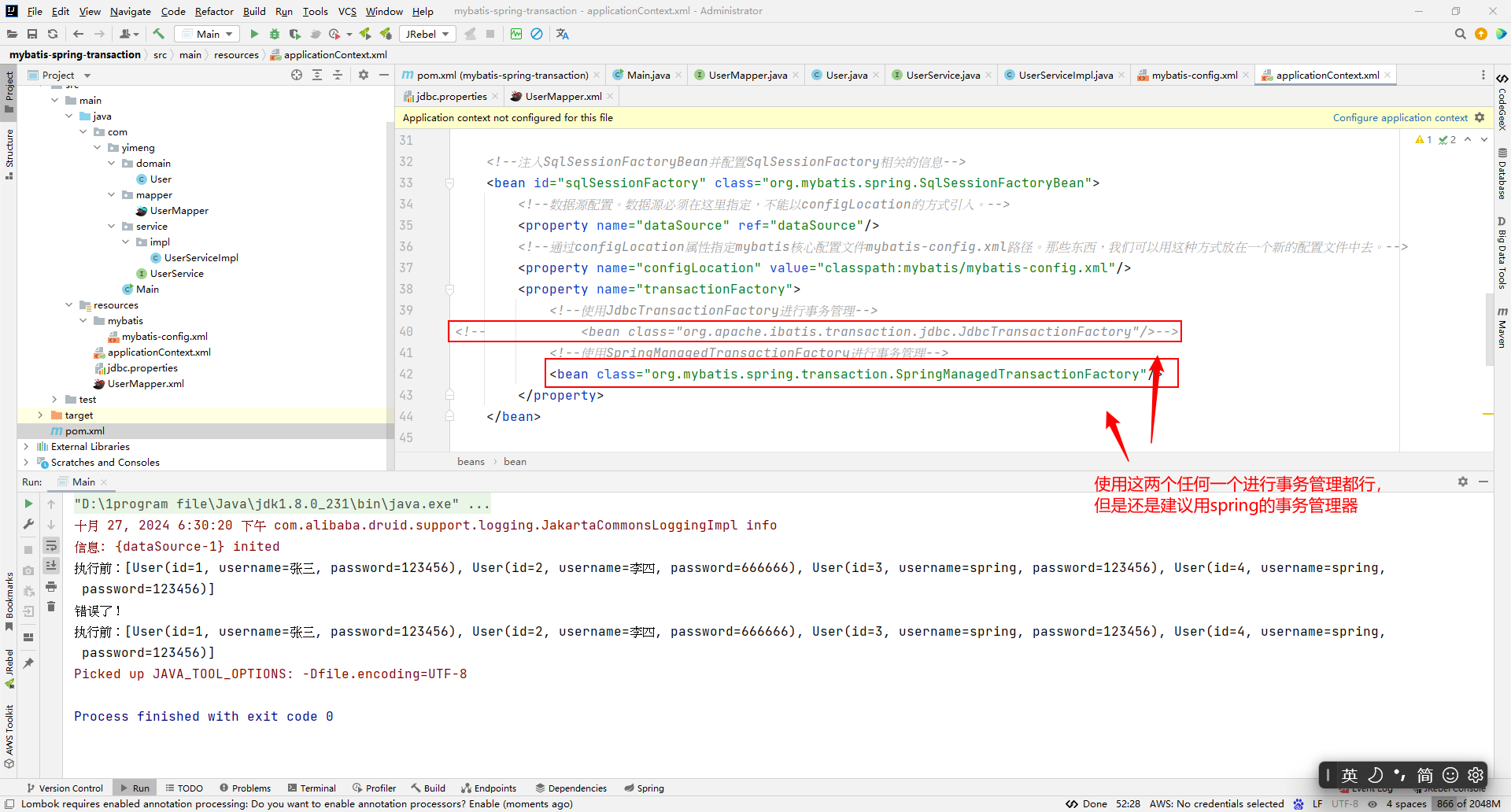Click the Build project hammer icon
This screenshot has width=1511, height=812.
click(159, 34)
